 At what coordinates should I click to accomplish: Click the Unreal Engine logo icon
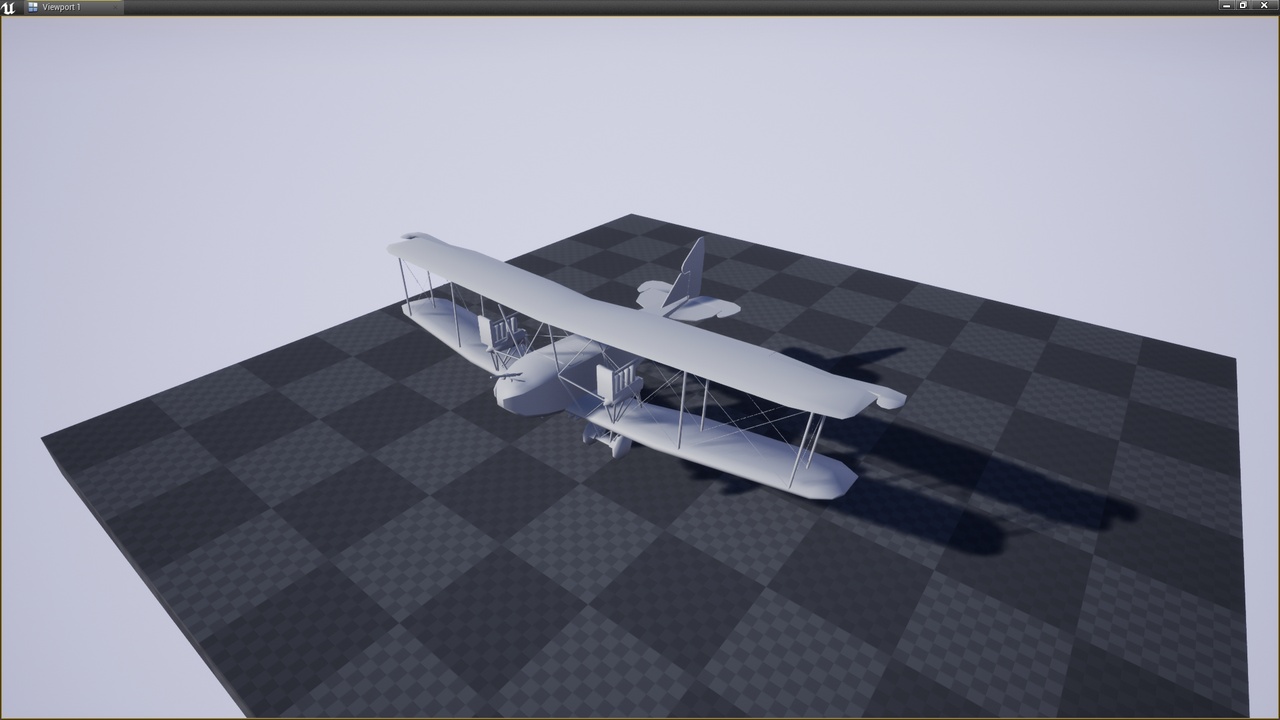point(9,7)
